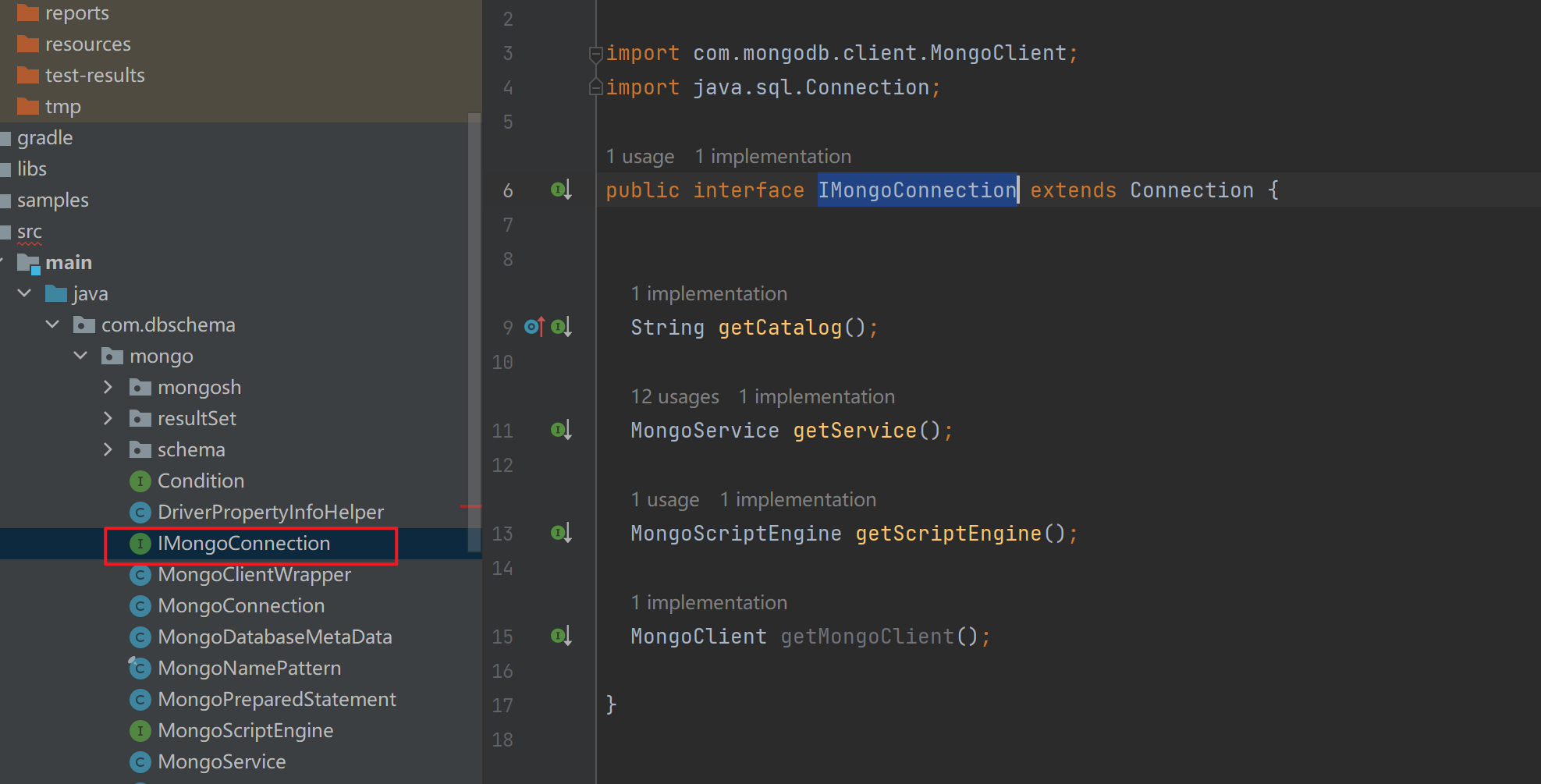
Task: Collapse the com.dbschema package
Action: pyautogui.click(x=51, y=324)
